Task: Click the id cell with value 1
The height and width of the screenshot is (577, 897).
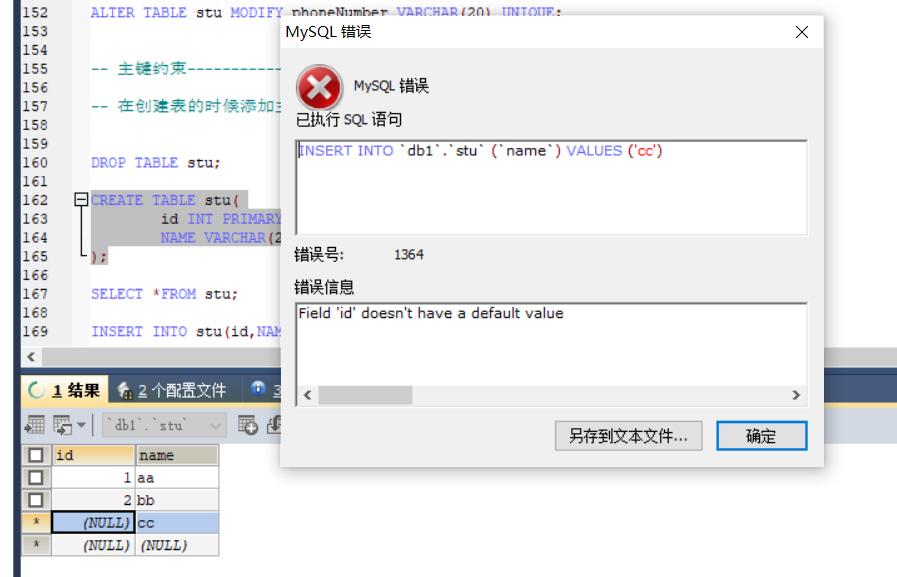Action: coord(94,477)
